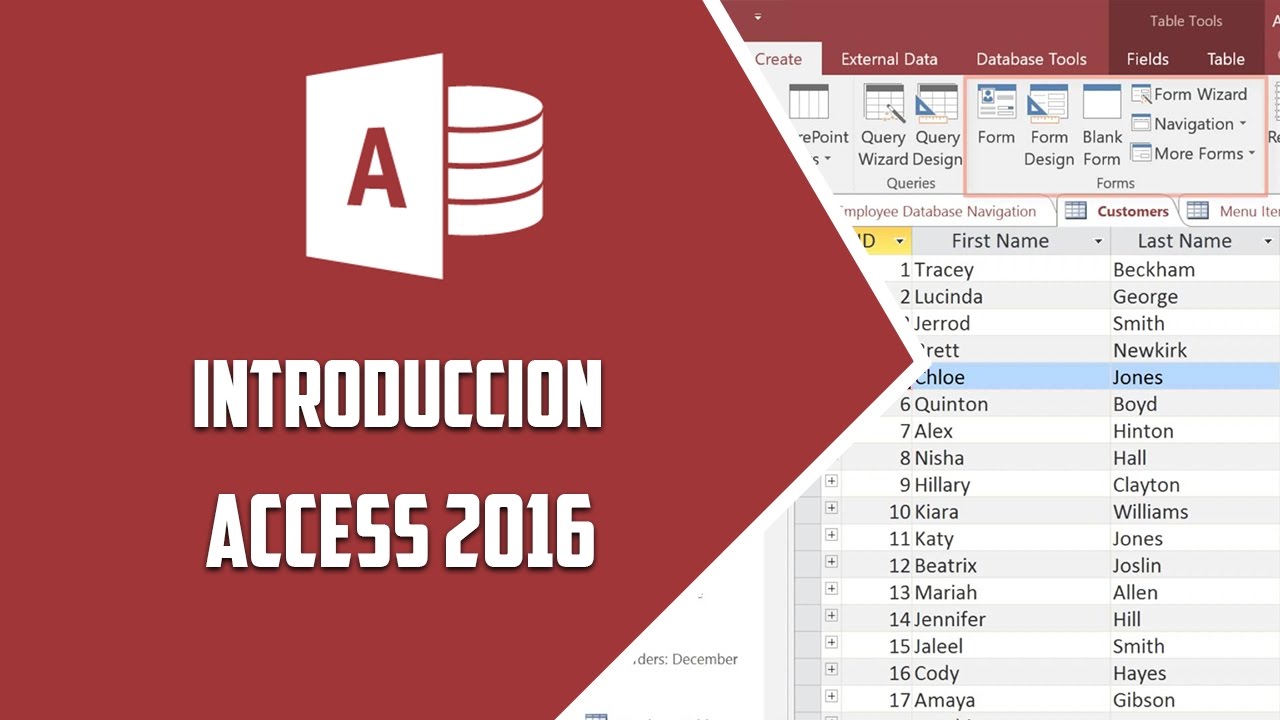Expand record row for Amaya
The width and height of the screenshot is (1280, 720).
point(831,697)
